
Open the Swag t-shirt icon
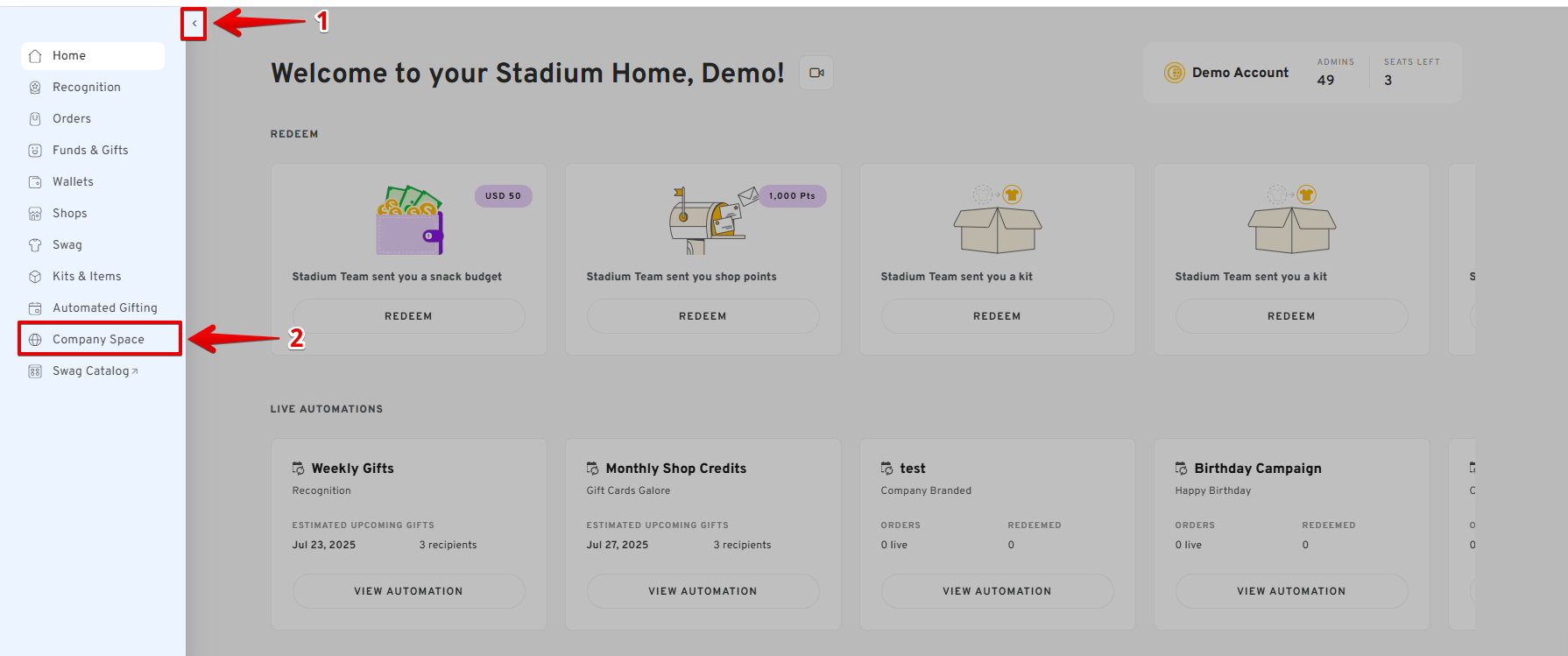35,245
